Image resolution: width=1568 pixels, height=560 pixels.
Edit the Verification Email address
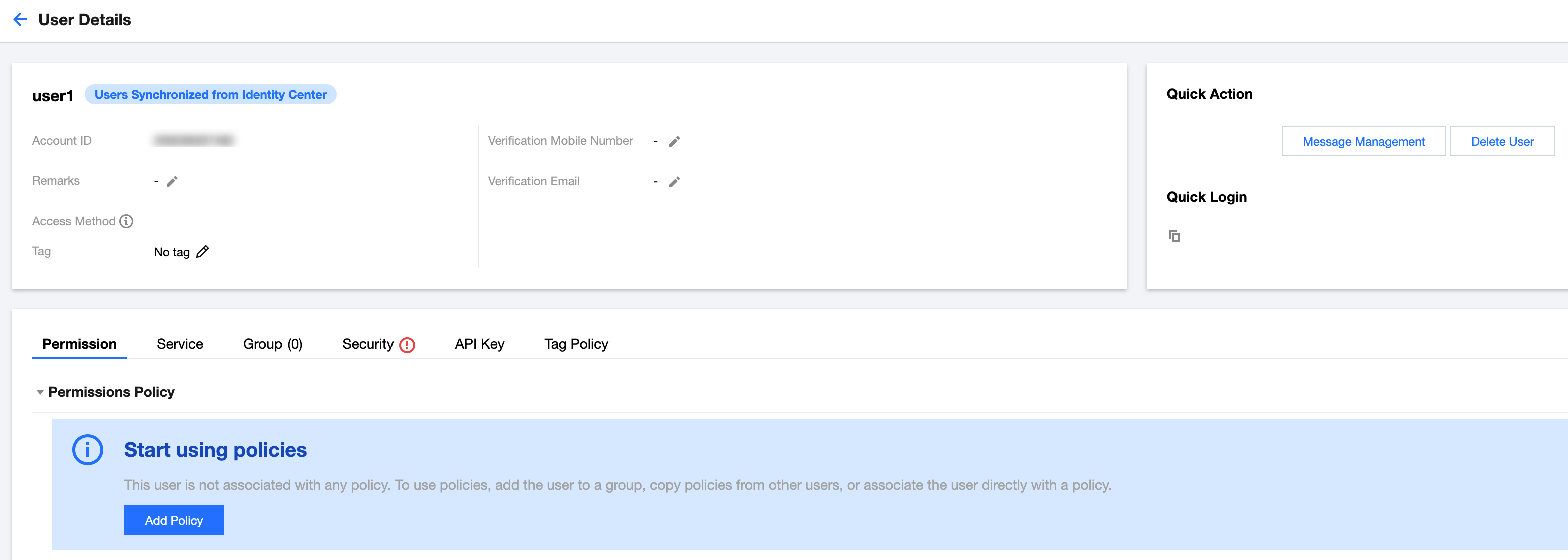pos(674,181)
